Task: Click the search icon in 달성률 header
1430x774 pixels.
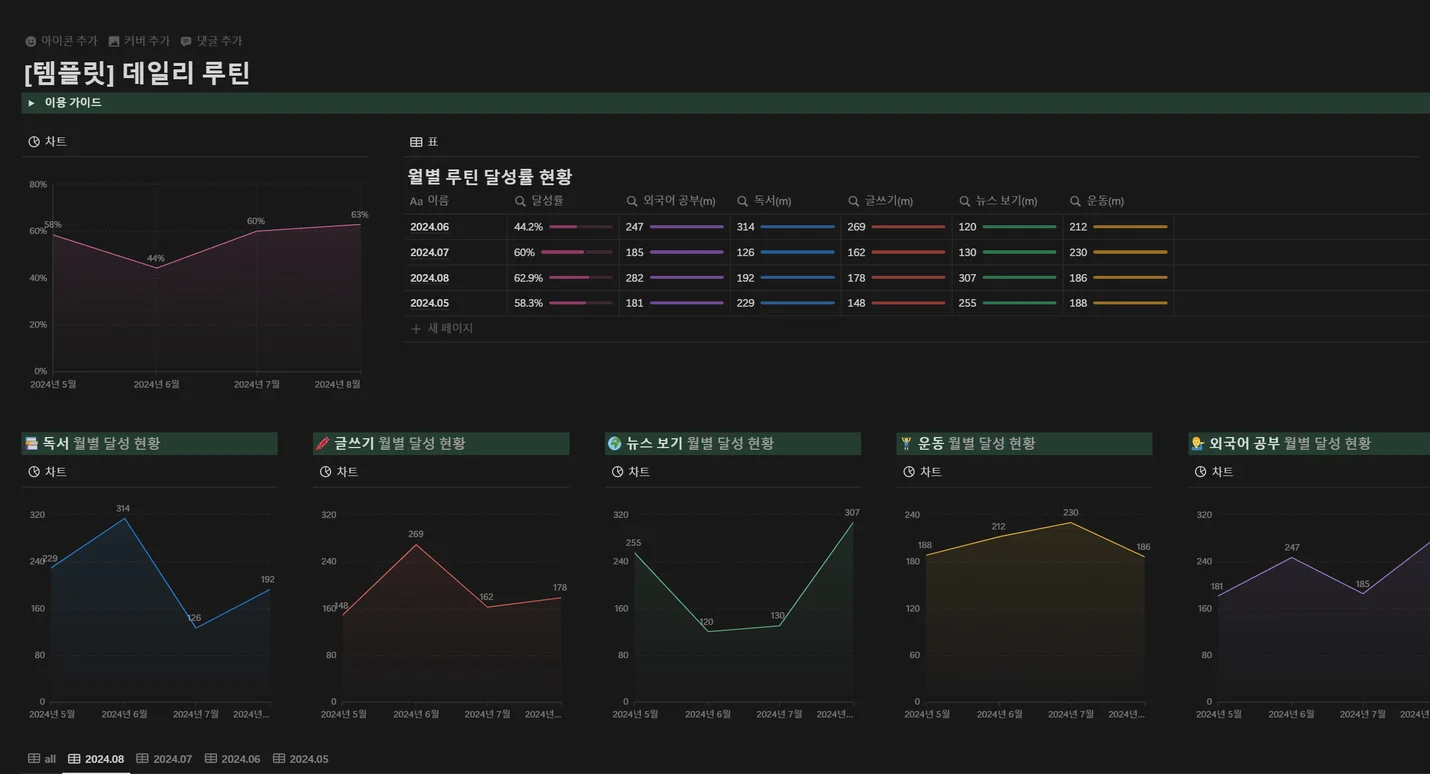Action: [x=520, y=201]
